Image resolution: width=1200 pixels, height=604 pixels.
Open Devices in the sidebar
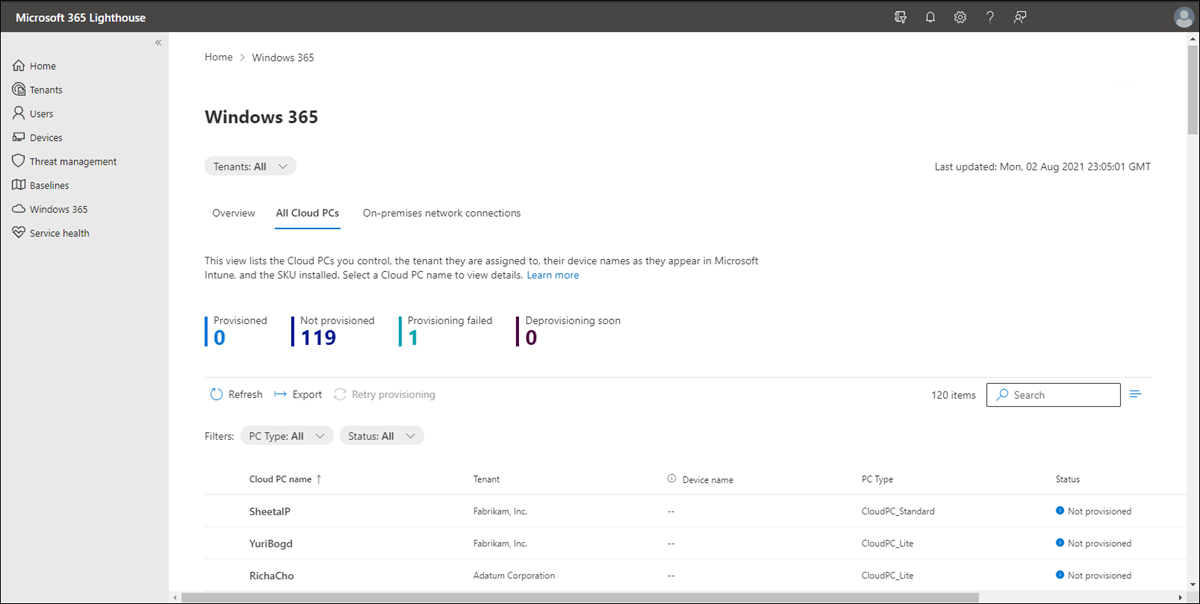click(x=37, y=138)
